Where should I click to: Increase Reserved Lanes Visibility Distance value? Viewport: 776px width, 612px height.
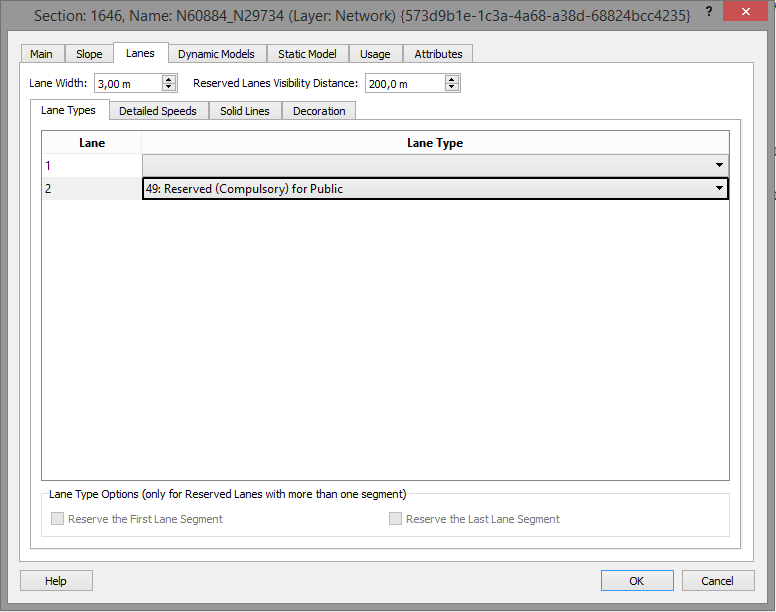click(x=452, y=80)
